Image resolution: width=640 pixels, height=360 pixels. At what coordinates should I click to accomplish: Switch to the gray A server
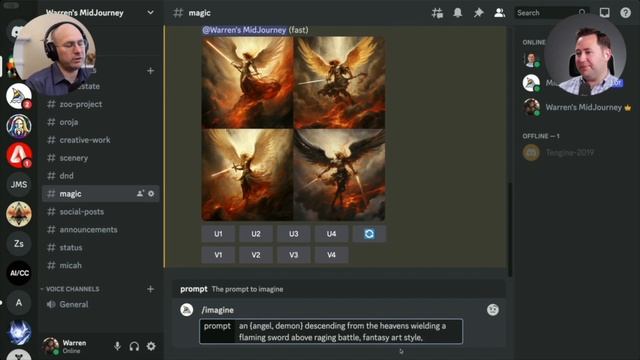pos(18,302)
